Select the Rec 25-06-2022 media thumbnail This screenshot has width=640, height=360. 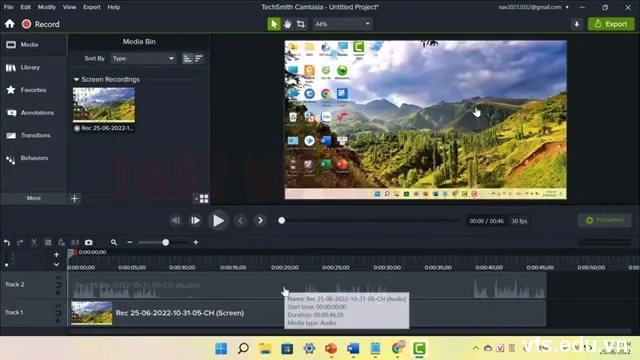click(x=104, y=104)
